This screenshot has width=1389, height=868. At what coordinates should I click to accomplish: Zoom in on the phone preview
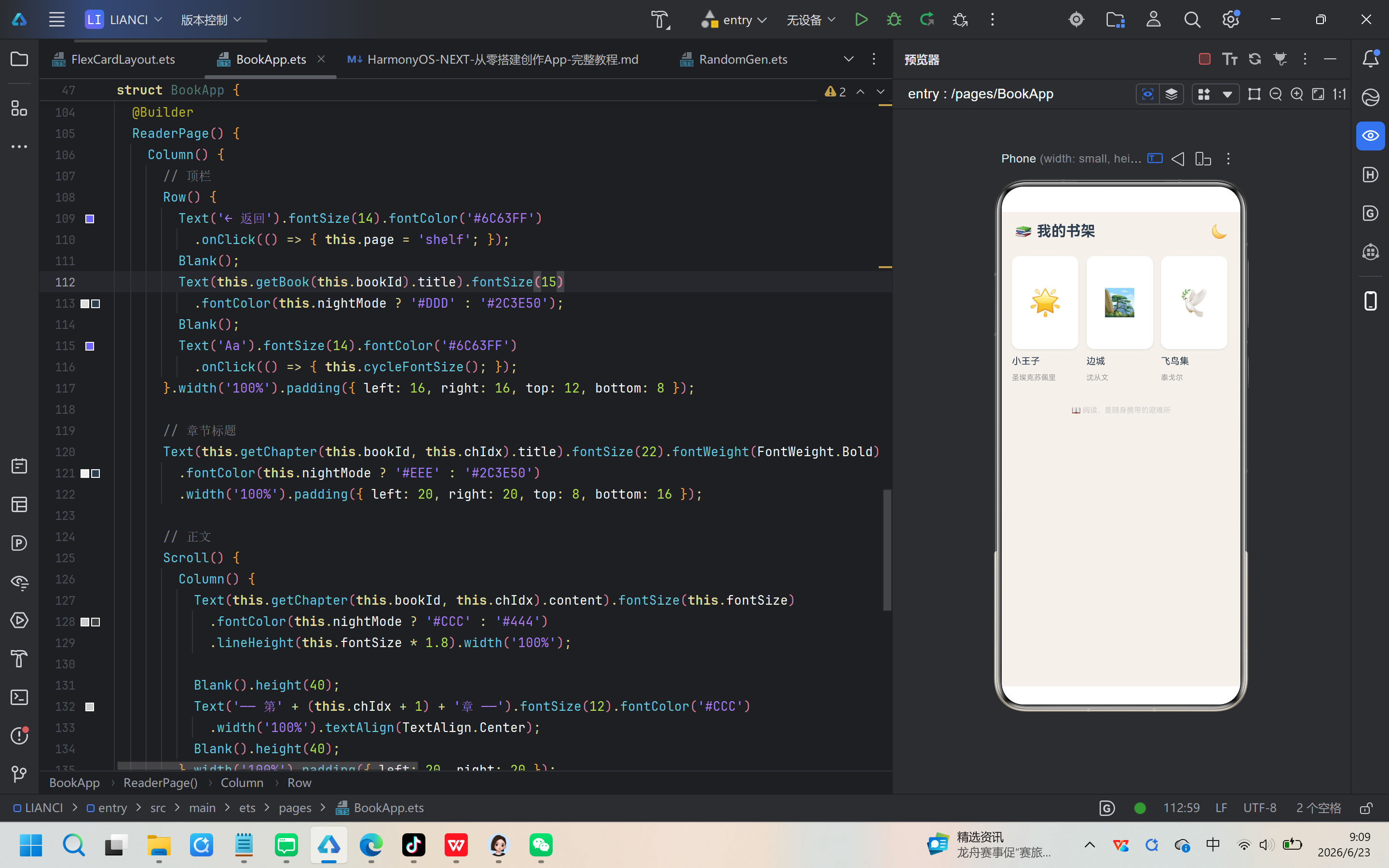click(x=1296, y=94)
